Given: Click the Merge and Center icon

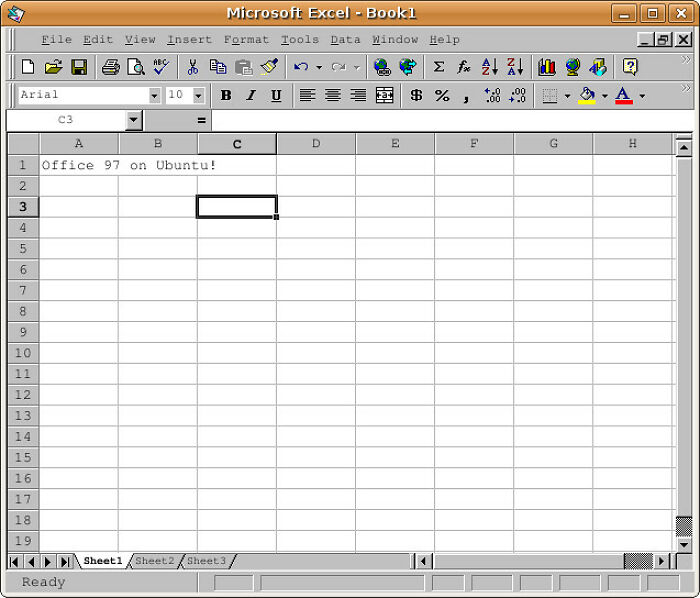Looking at the screenshot, I should [x=384, y=96].
